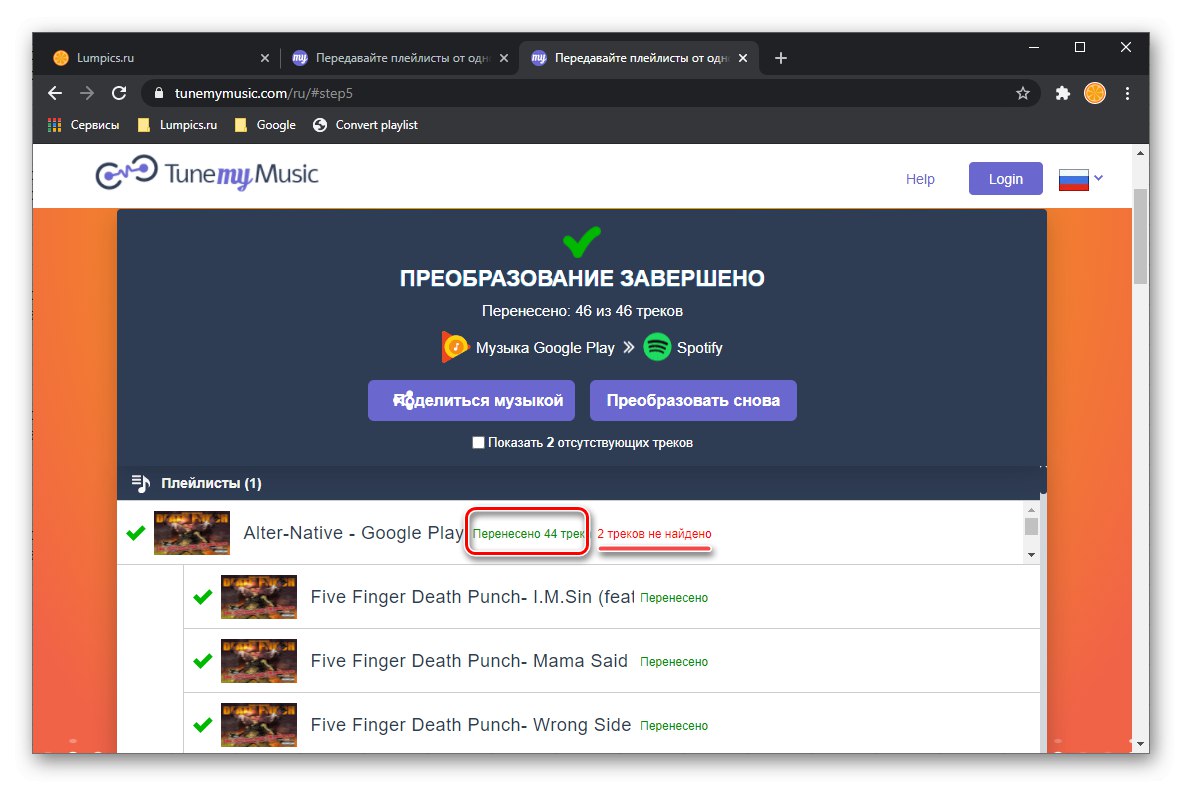Select Five Finger Death Punch- Wrong Side track
The height and width of the screenshot is (786, 1182).
coord(611,724)
